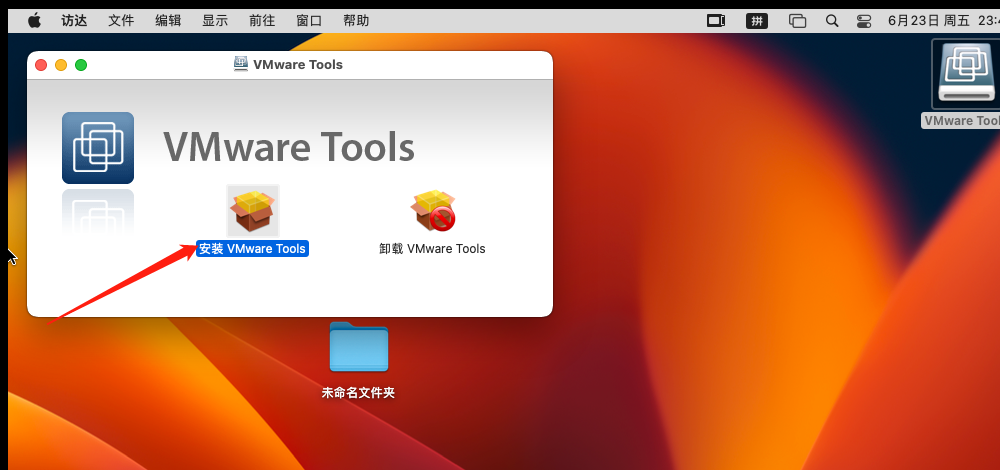Open the 帮助 menu

(356, 20)
